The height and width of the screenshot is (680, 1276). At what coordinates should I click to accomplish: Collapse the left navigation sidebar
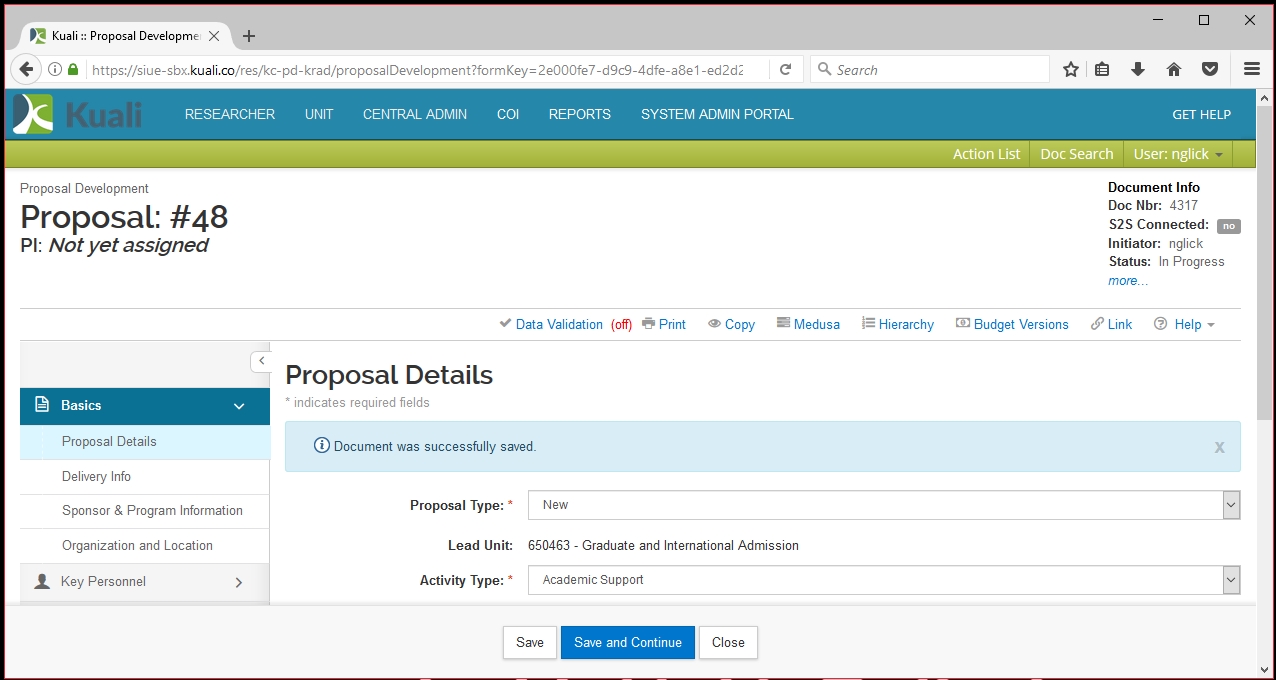point(261,361)
